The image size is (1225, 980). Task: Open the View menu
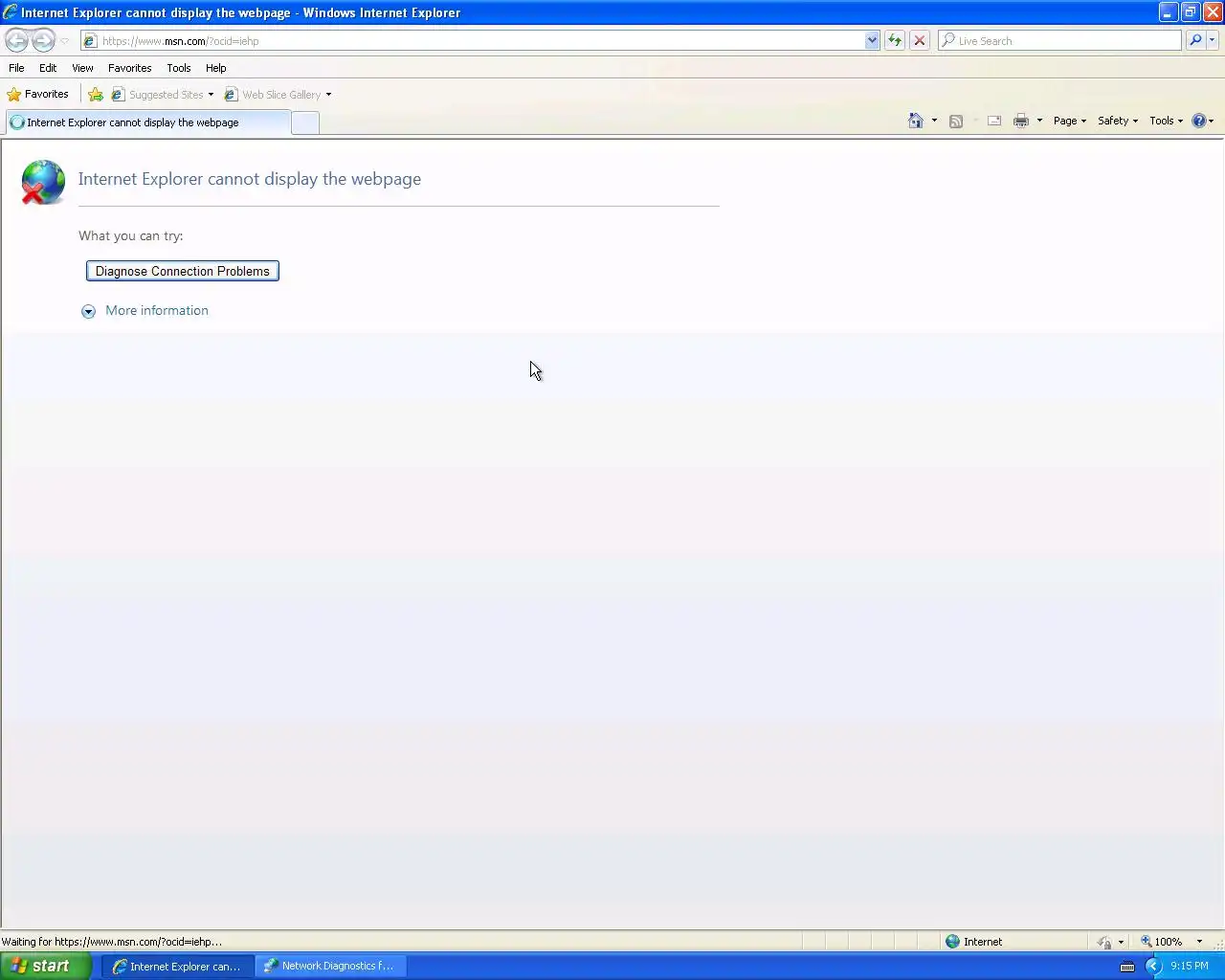click(x=82, y=68)
